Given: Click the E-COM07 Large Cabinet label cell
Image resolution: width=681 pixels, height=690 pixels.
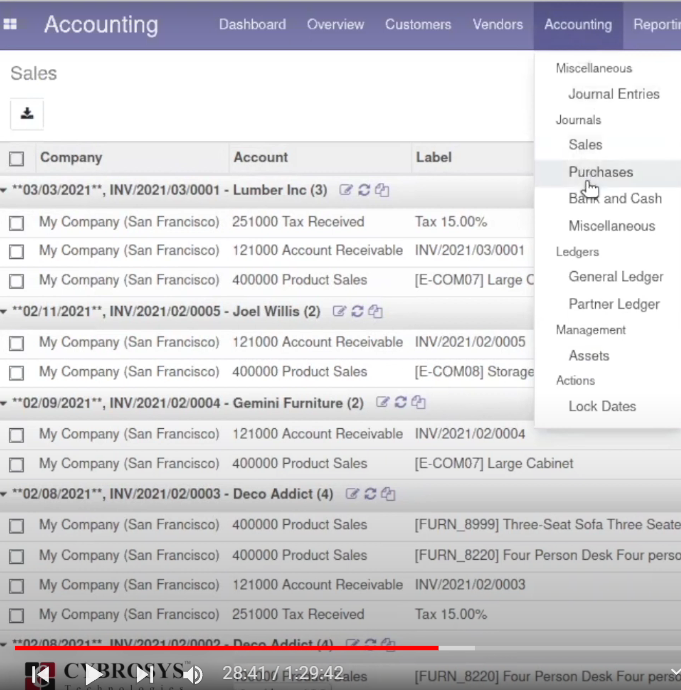Looking at the screenshot, I should point(494,463).
